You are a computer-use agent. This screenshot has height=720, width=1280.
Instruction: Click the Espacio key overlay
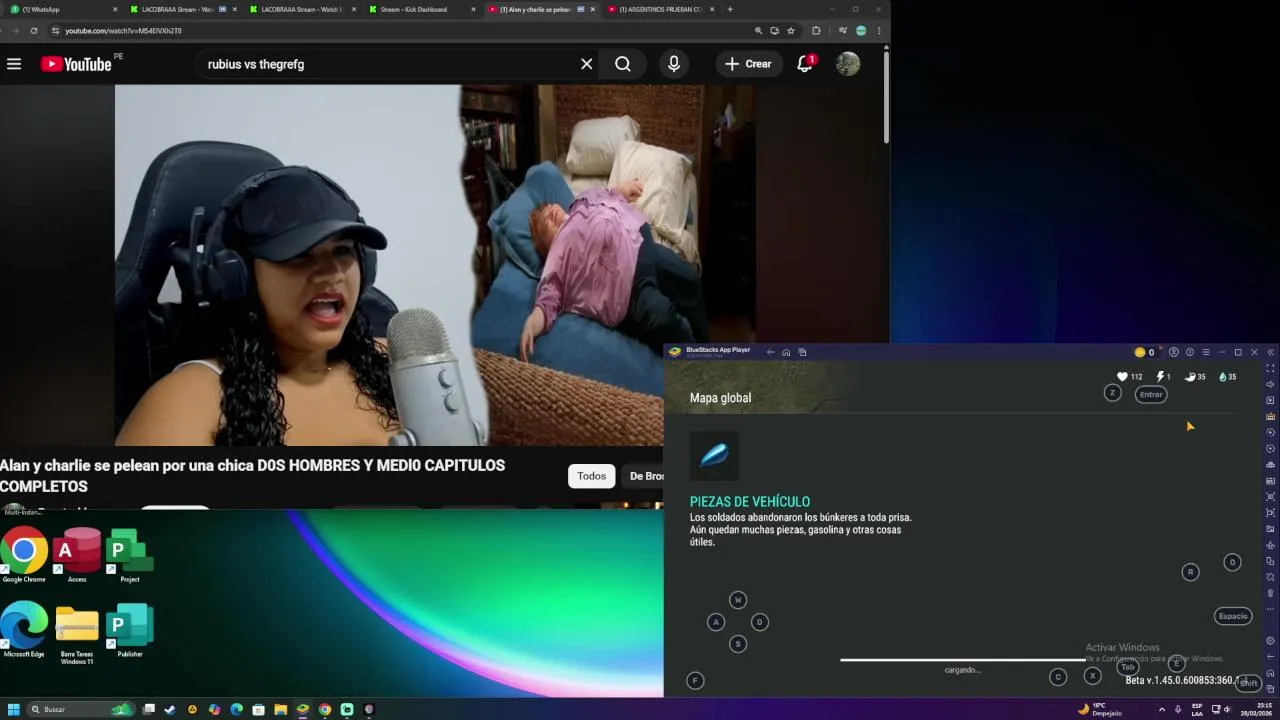1233,616
